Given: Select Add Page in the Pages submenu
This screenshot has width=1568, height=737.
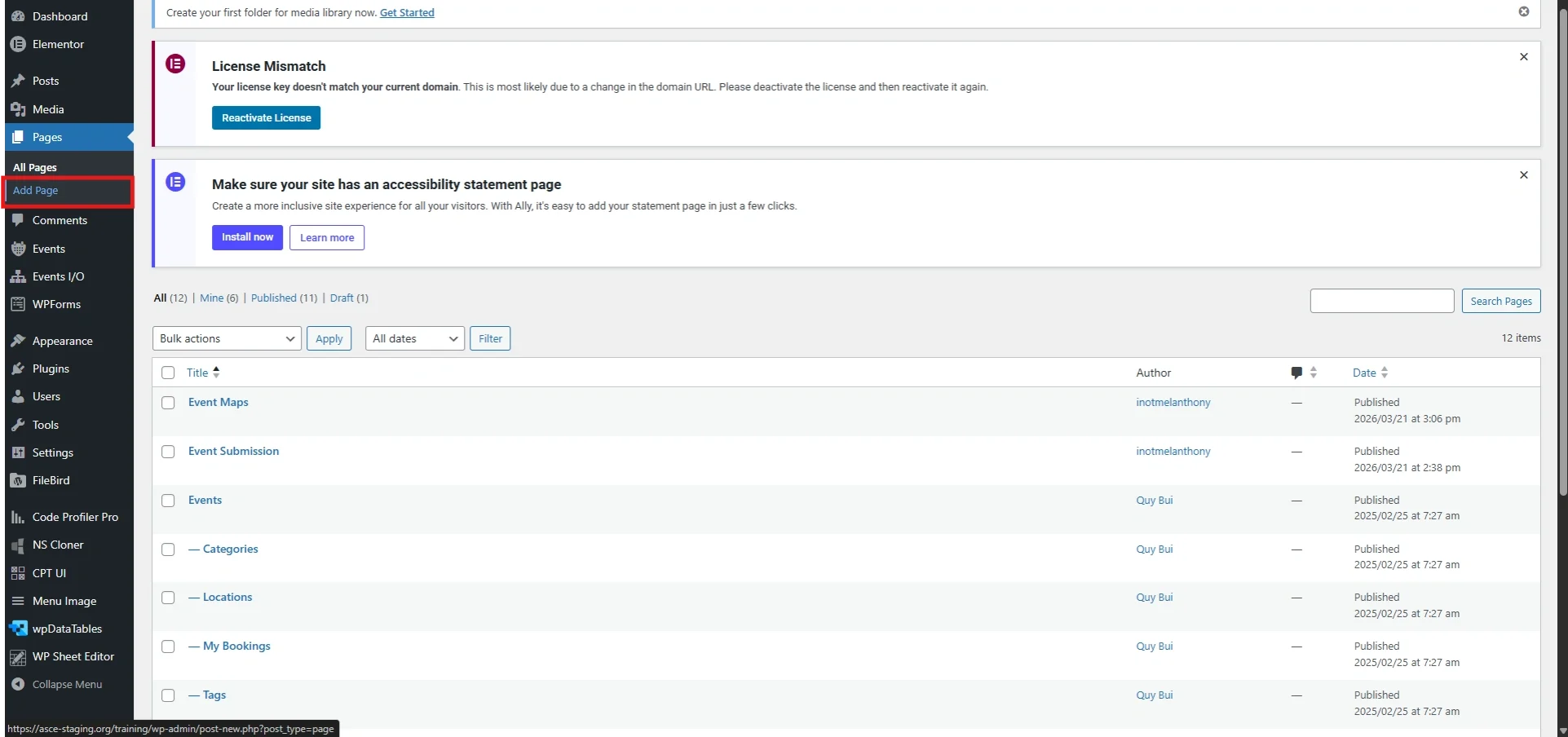Looking at the screenshot, I should coord(36,190).
